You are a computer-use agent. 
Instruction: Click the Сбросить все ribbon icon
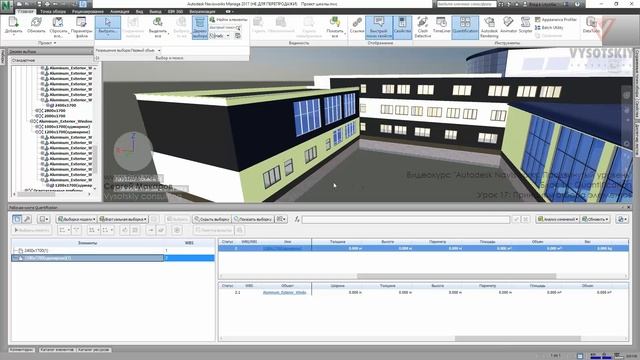(58, 27)
